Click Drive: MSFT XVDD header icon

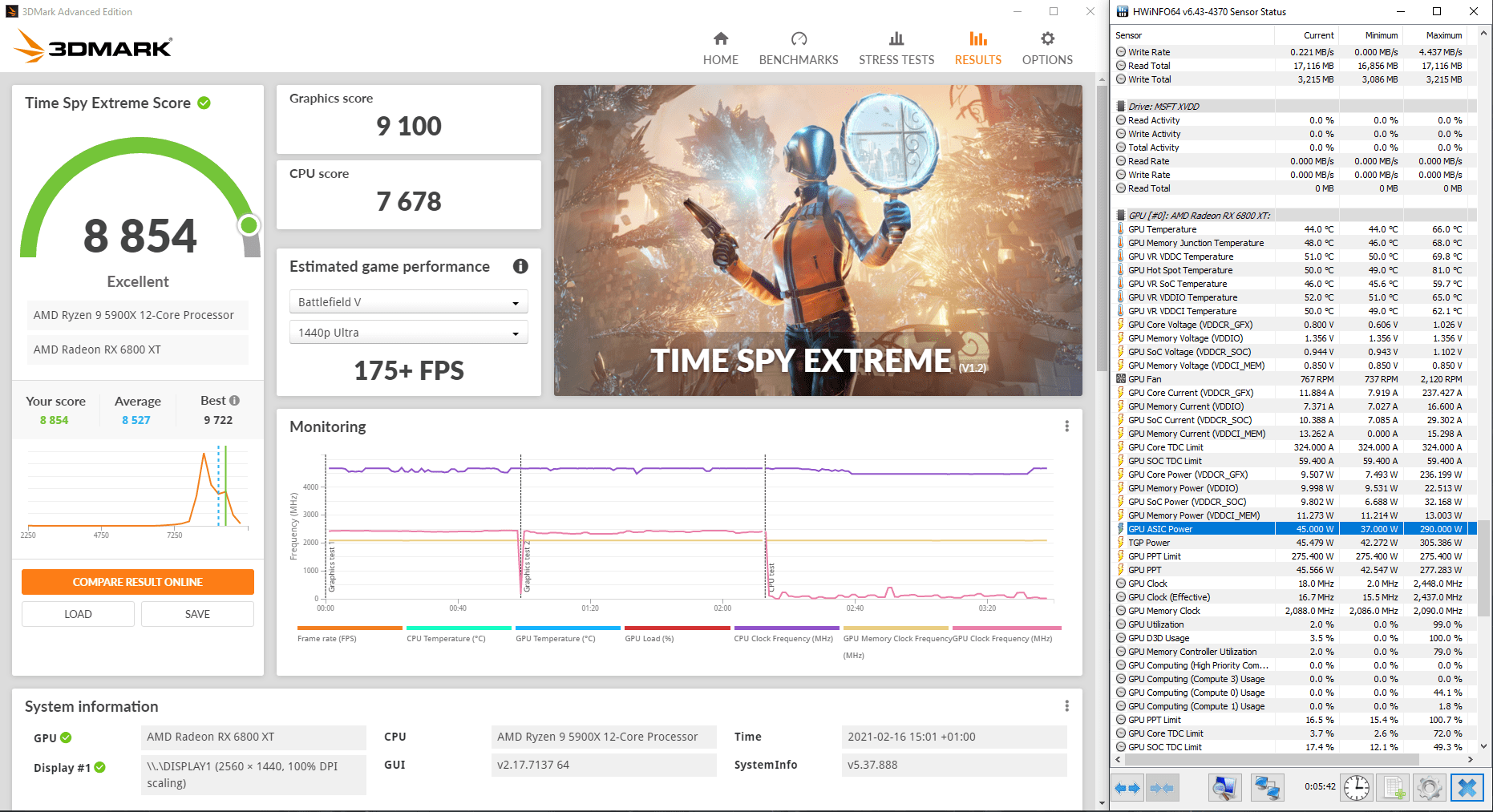tap(1121, 106)
